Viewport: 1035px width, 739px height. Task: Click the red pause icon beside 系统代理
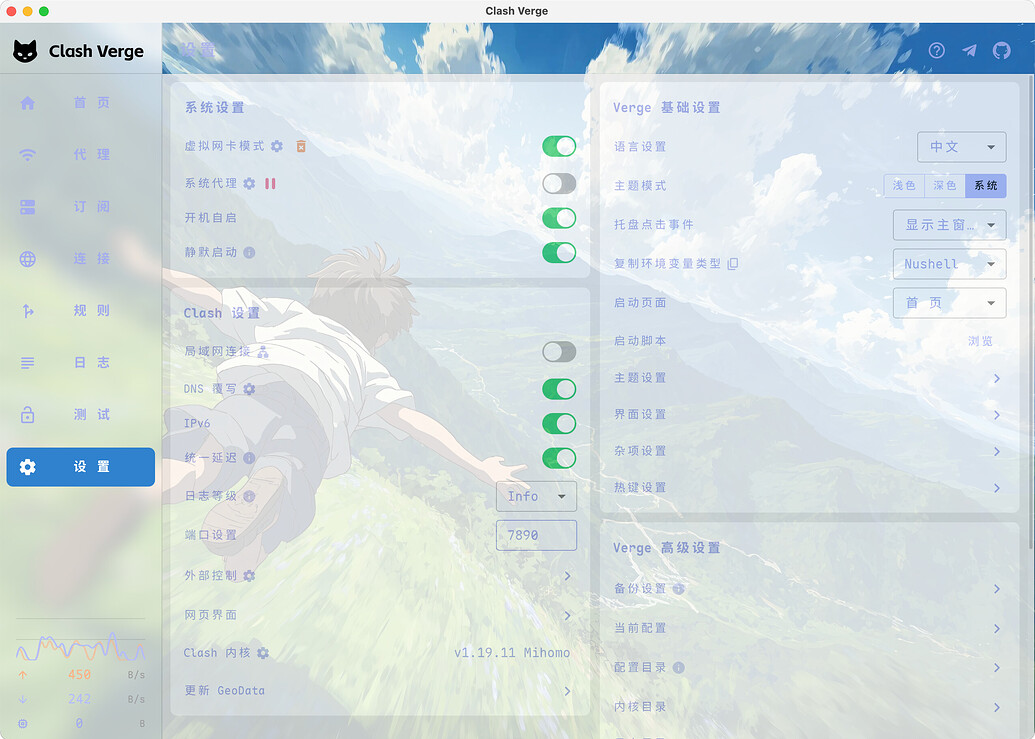point(270,183)
